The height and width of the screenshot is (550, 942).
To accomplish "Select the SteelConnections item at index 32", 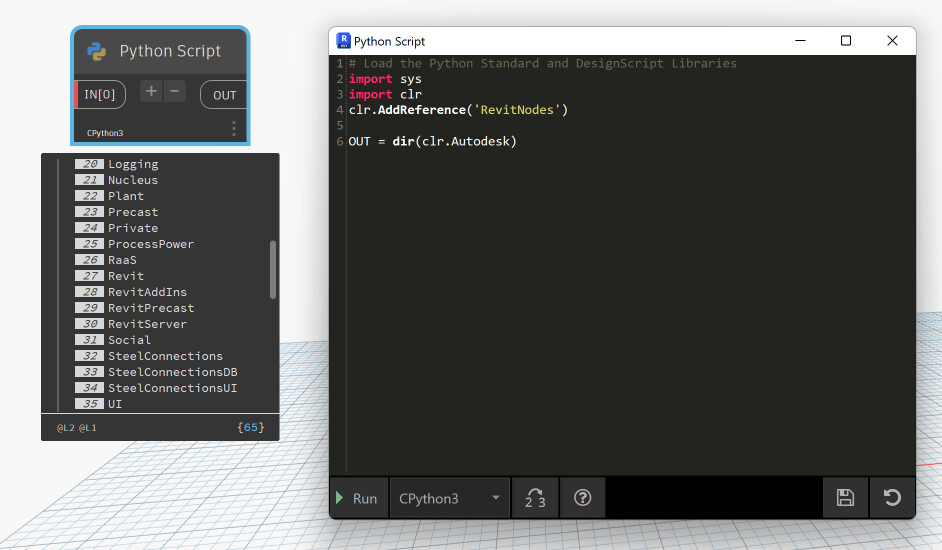I will click(x=165, y=356).
